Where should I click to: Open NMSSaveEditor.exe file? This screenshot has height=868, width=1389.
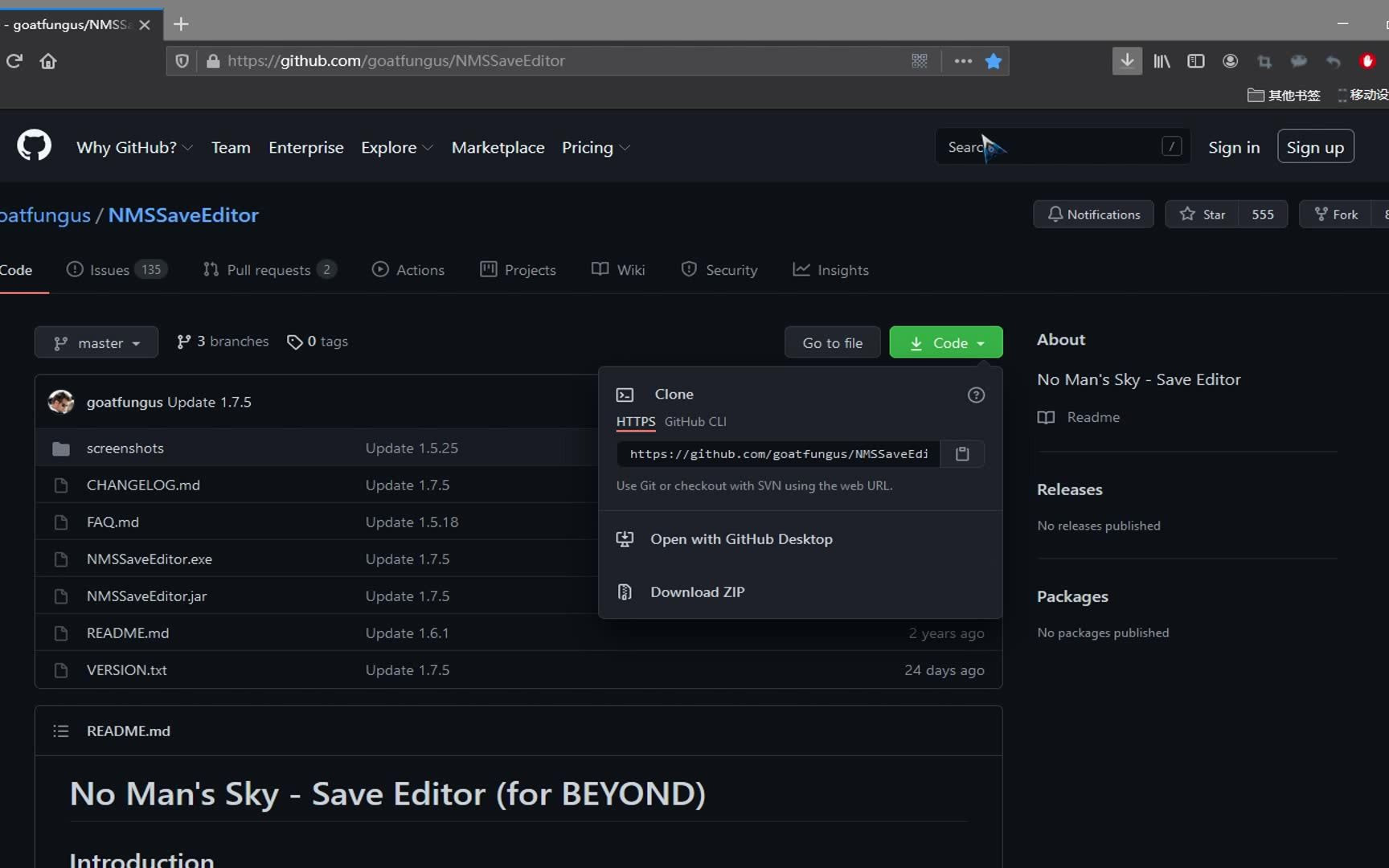pos(150,559)
